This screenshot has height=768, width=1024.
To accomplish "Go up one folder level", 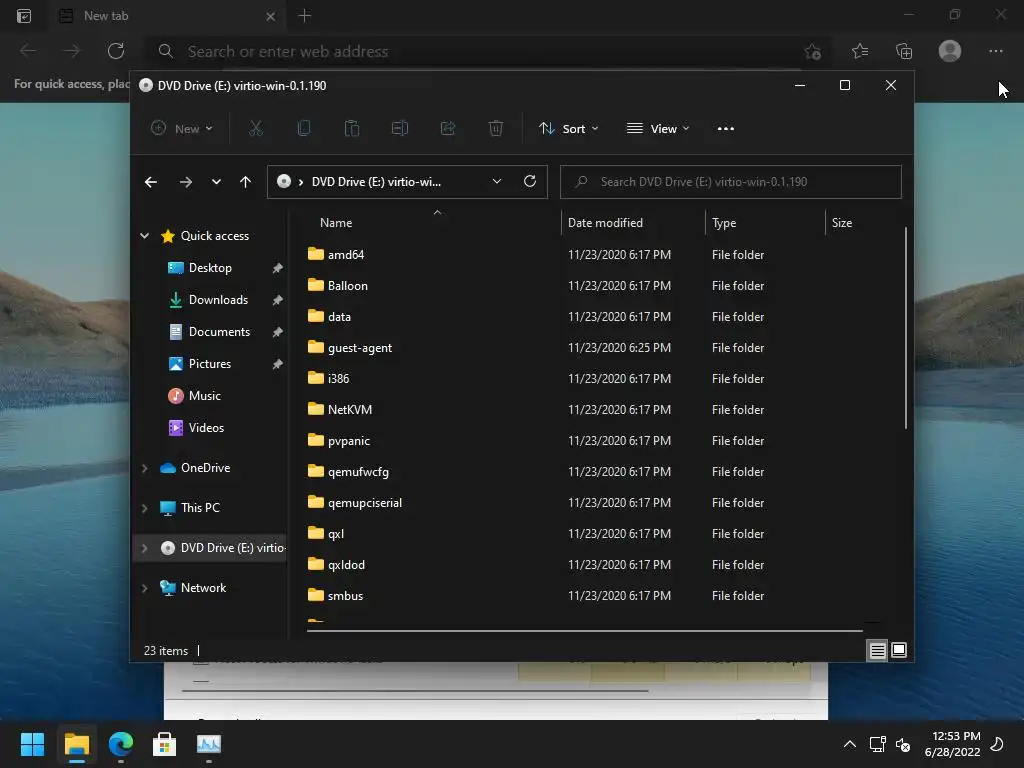I will tap(245, 182).
